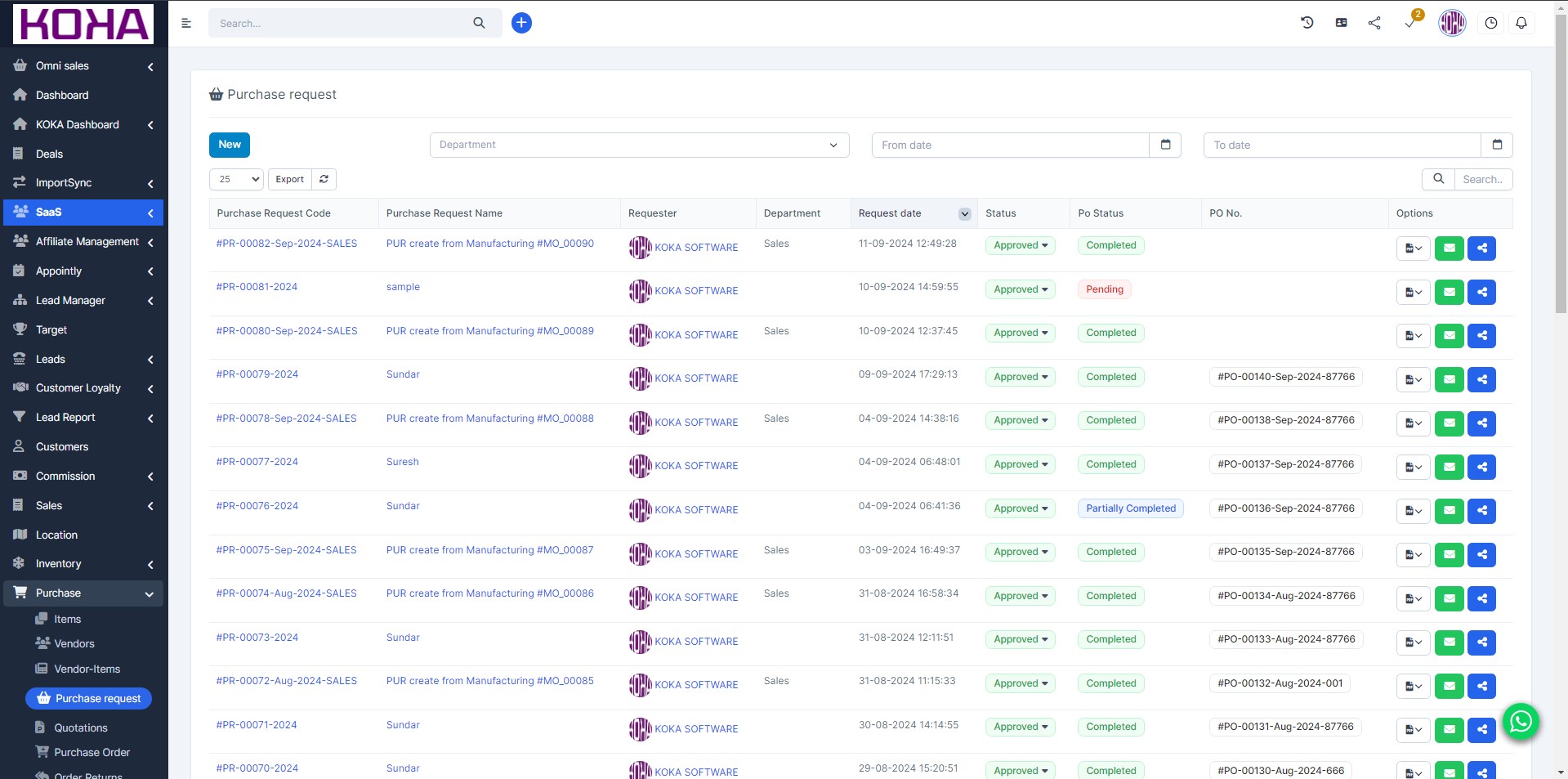Share the #PR-00077-2024 request
Image resolution: width=1568 pixels, height=779 pixels.
point(1481,467)
